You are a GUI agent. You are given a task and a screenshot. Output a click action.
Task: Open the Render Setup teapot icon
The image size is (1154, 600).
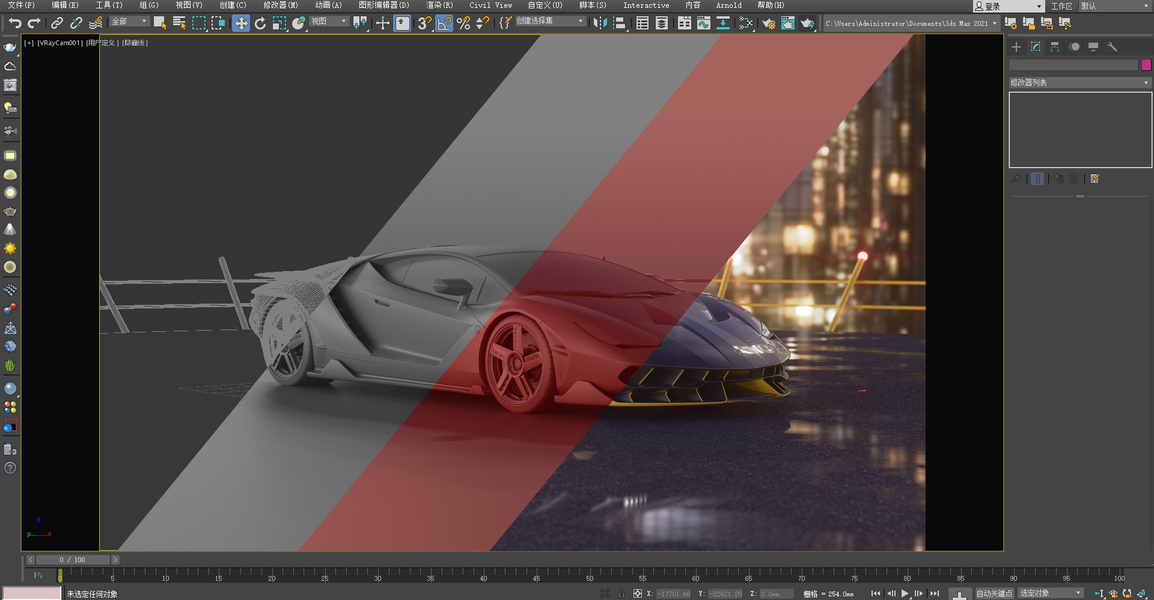coord(768,24)
